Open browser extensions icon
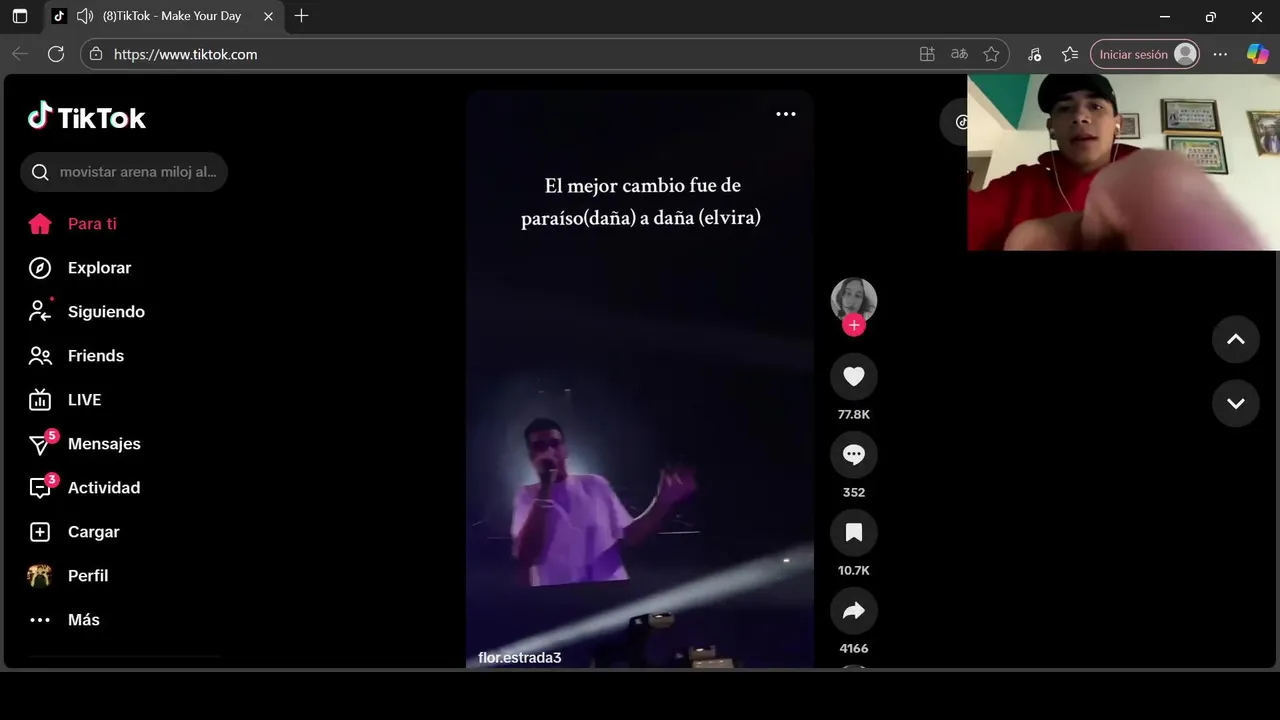 point(1035,54)
